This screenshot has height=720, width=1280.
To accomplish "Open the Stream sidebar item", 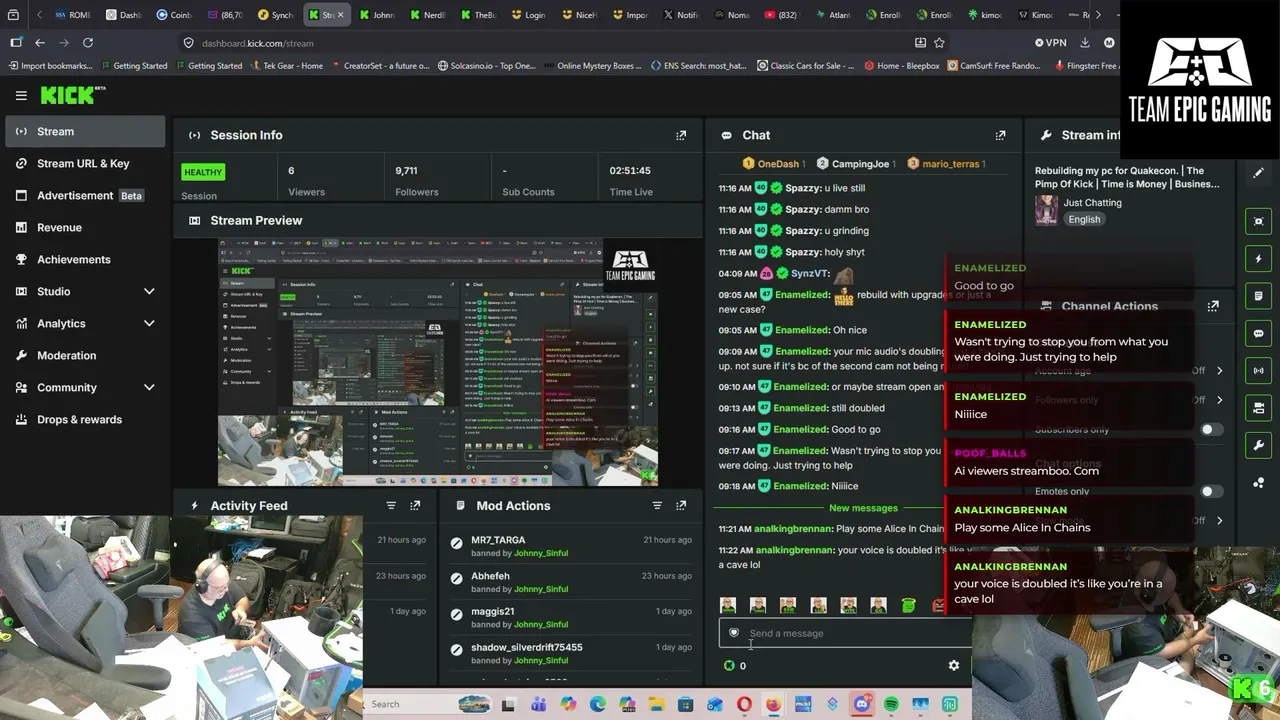I will pyautogui.click(x=85, y=131).
